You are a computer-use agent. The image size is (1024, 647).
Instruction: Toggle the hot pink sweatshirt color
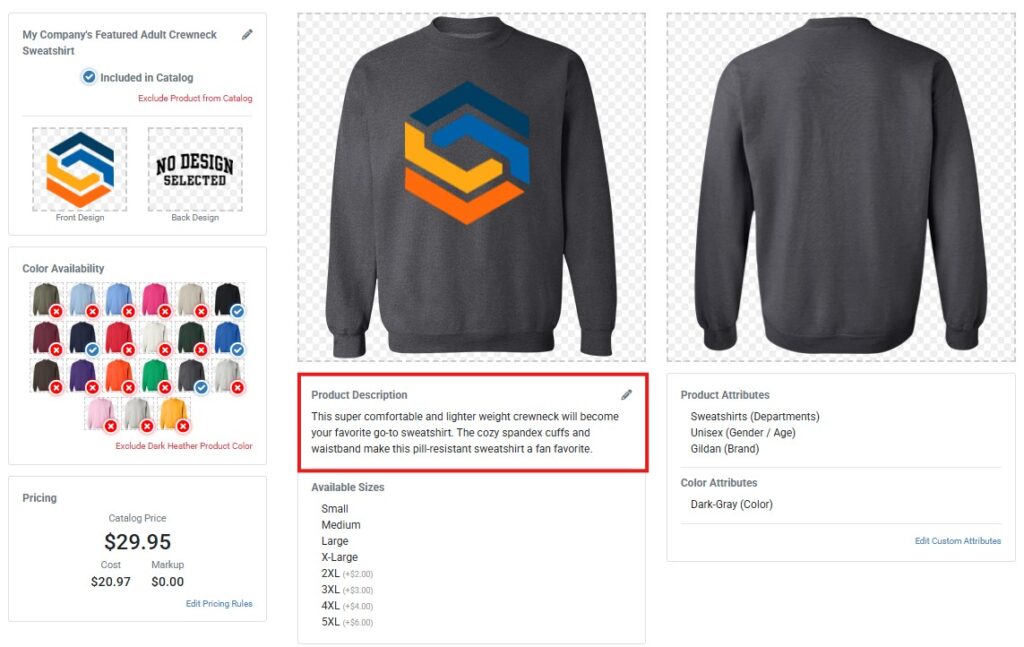(x=156, y=300)
